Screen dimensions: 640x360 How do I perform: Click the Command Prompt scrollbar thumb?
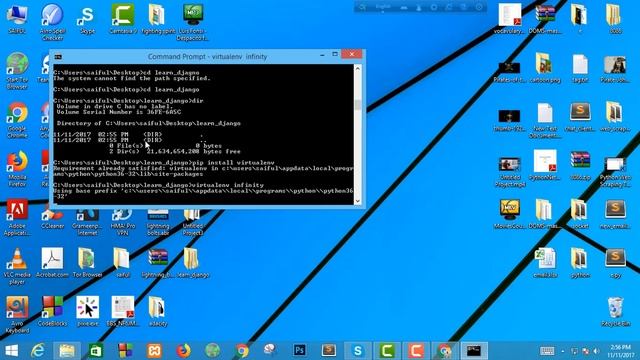tap(358, 104)
